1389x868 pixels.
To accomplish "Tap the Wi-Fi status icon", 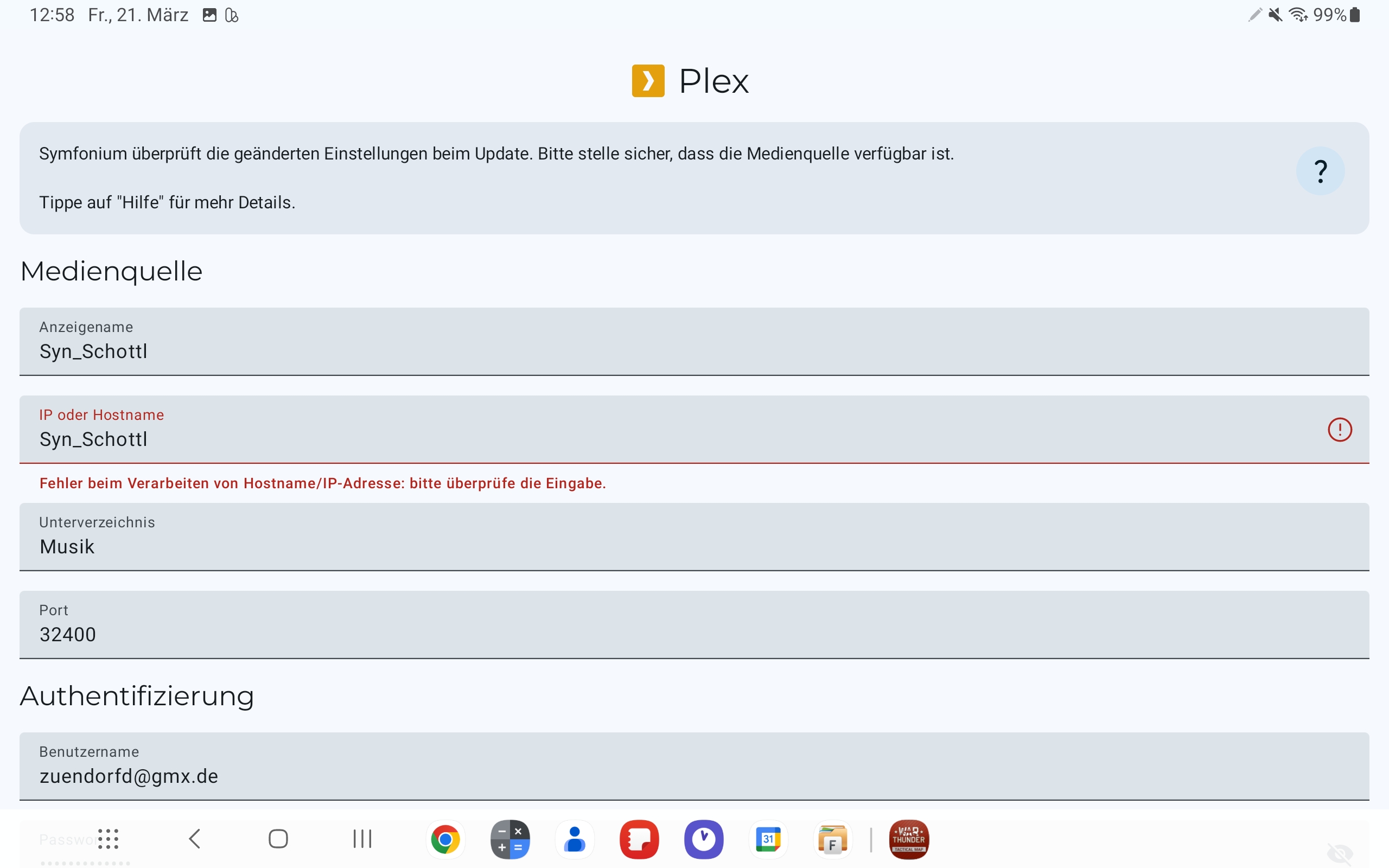I will 1298,15.
